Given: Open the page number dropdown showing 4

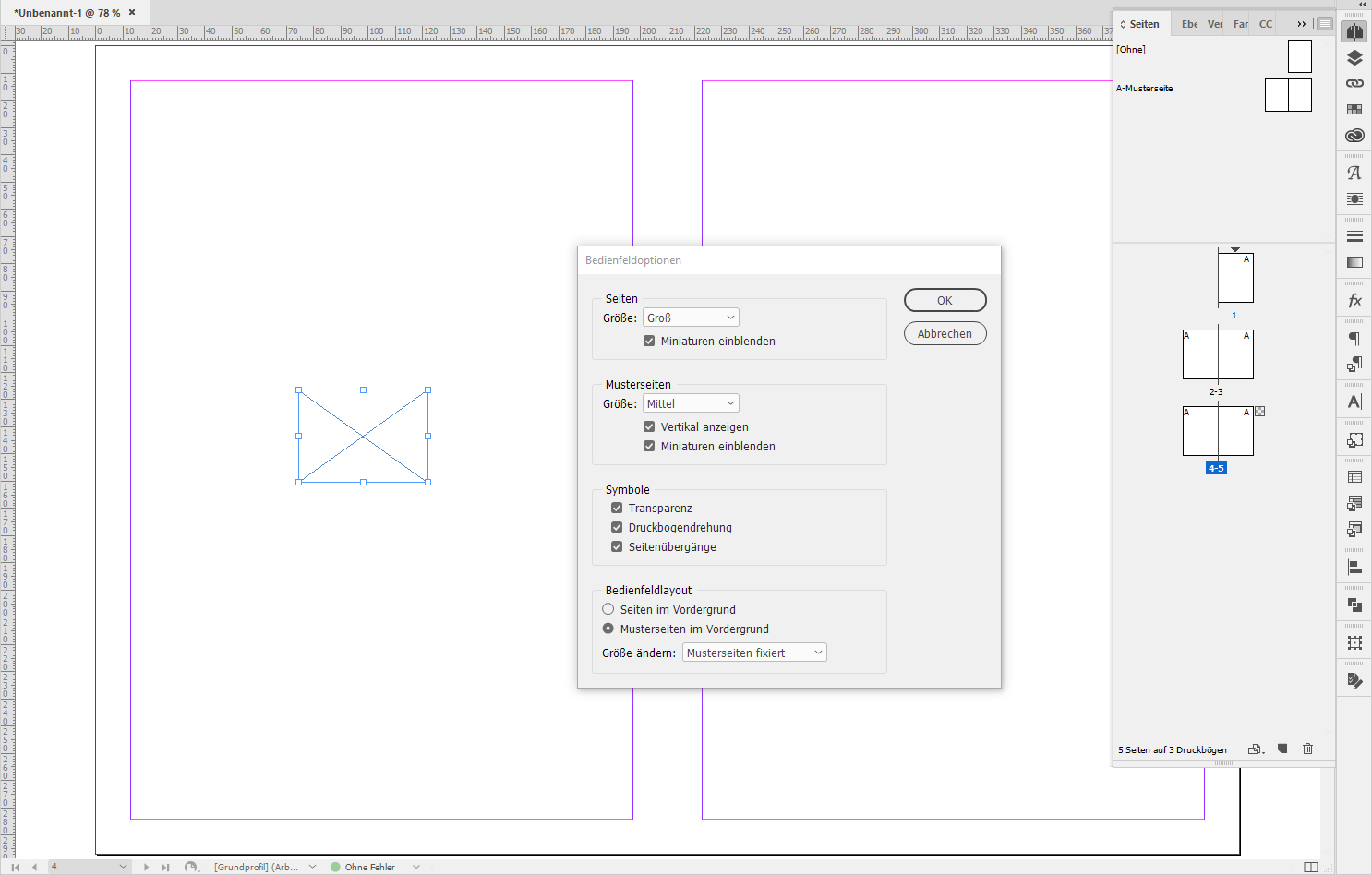Looking at the screenshot, I should [x=123, y=867].
